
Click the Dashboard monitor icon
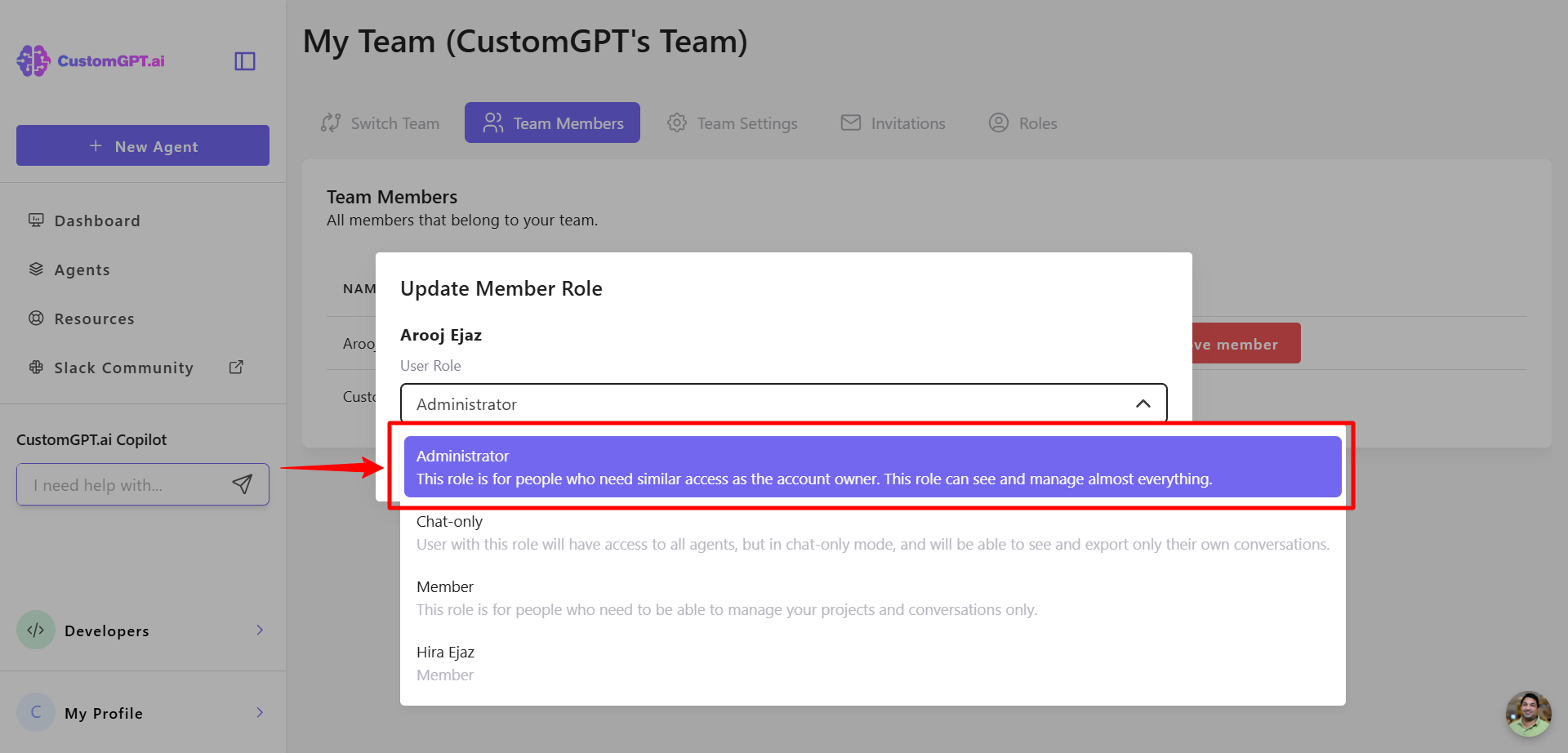pyautogui.click(x=36, y=220)
